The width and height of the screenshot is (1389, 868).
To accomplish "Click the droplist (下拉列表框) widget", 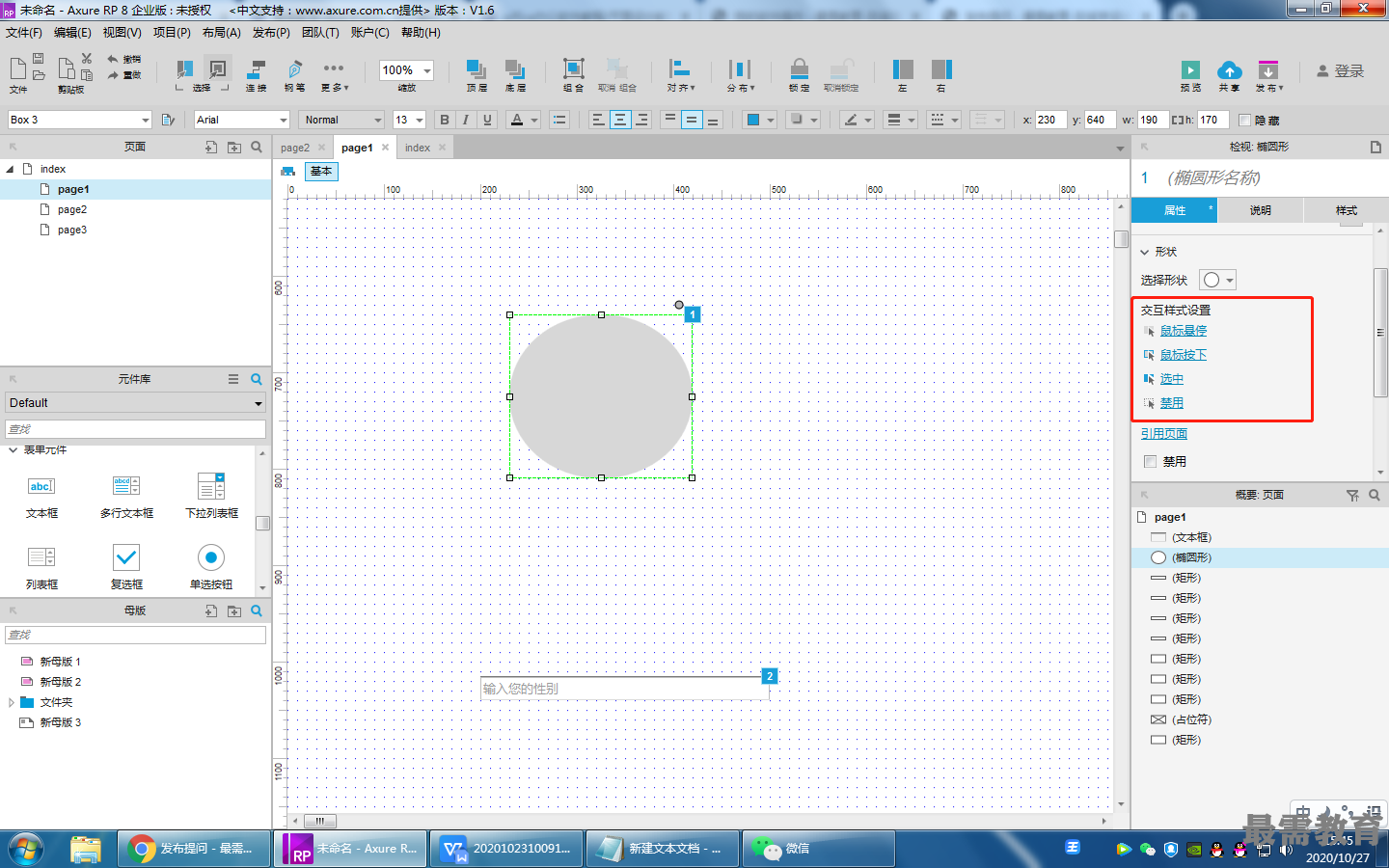I will tap(211, 497).
